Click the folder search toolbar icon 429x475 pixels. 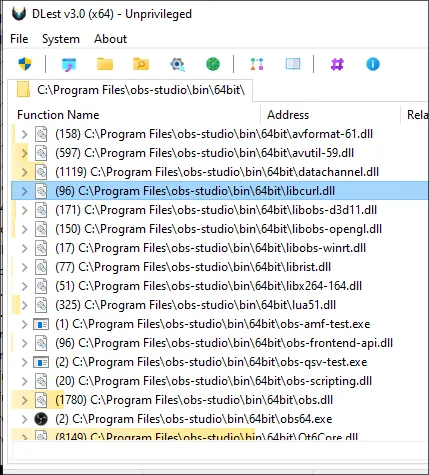pyautogui.click(x=141, y=64)
